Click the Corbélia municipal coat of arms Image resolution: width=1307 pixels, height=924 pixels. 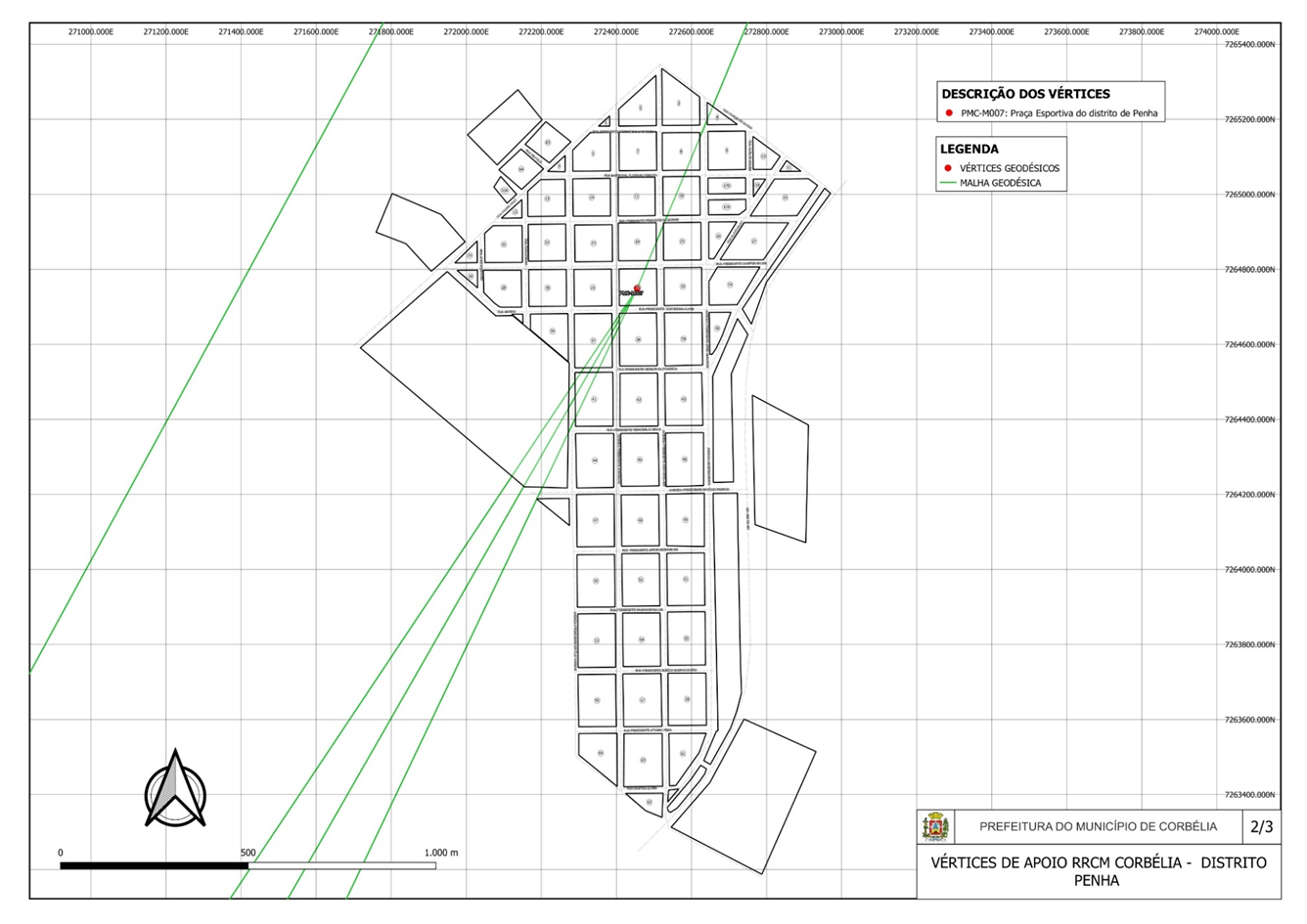tap(936, 827)
